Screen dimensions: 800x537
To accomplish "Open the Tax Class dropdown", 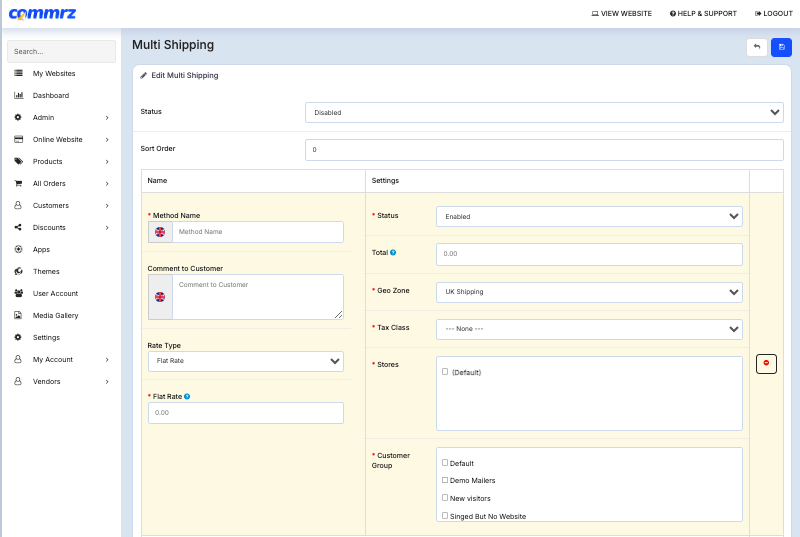I will click(589, 329).
